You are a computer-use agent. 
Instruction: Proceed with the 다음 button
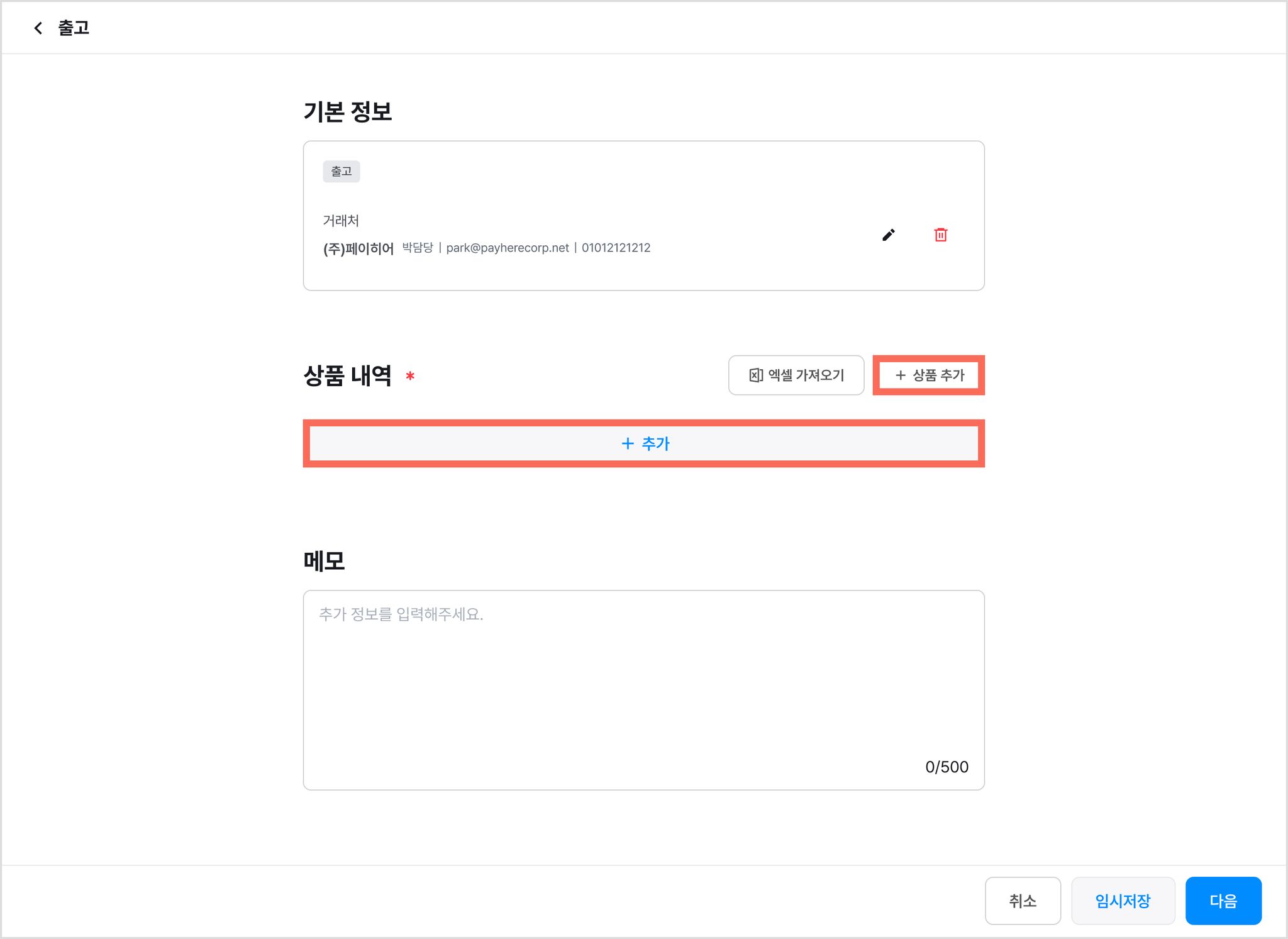point(1223,901)
